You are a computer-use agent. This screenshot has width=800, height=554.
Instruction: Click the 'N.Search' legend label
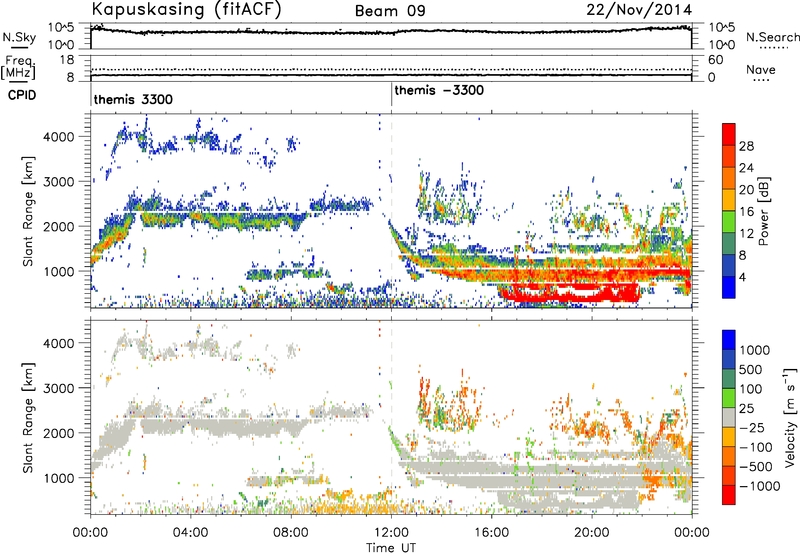[772, 37]
